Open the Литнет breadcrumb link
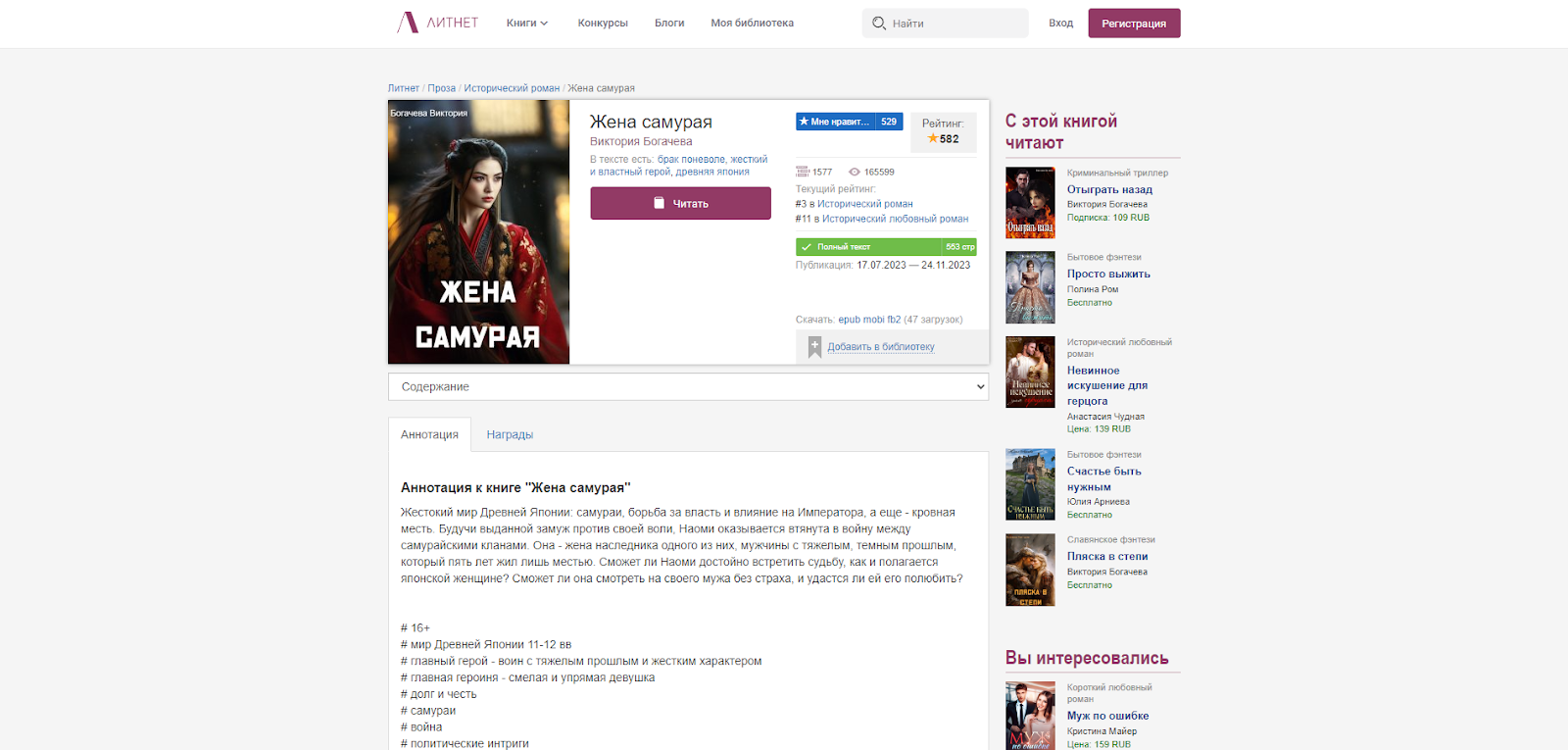This screenshot has width=1568, height=750. 404,88
